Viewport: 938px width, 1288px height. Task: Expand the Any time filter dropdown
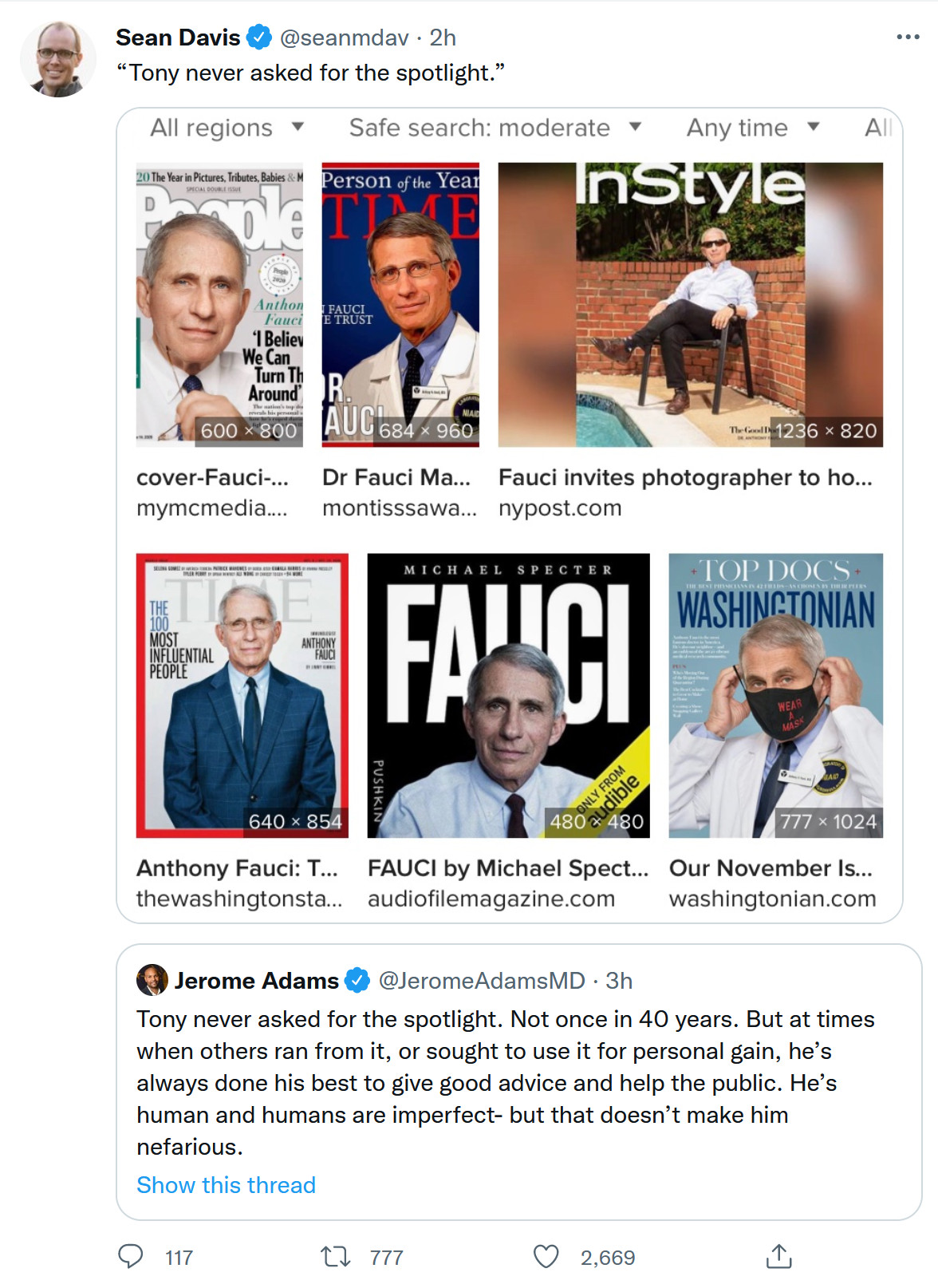pos(753,128)
